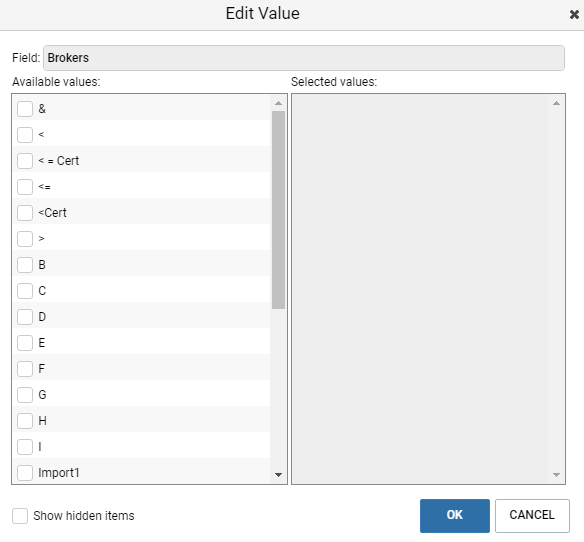584x542 pixels.
Task: Click the selected values scroll-up arrow
Action: click(x=556, y=103)
